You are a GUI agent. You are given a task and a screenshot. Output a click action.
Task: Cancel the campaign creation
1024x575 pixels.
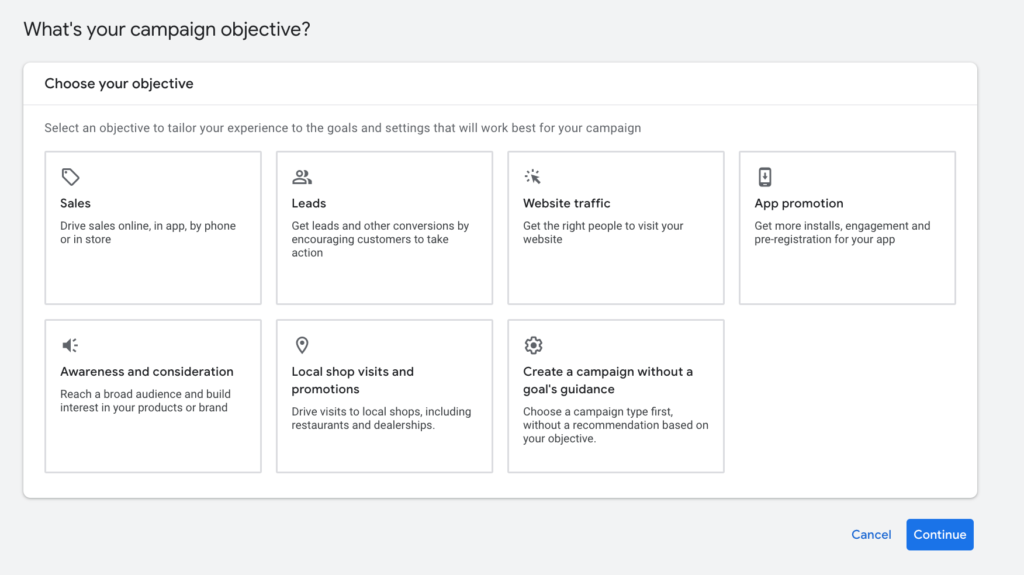pos(871,534)
